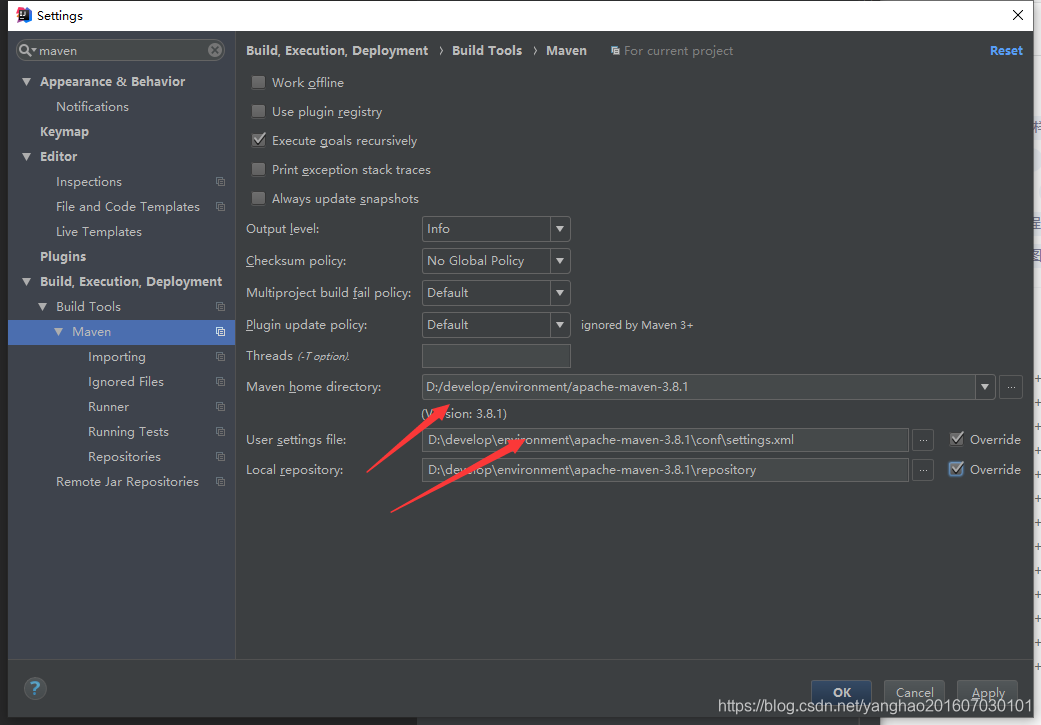Image resolution: width=1041 pixels, height=725 pixels.
Task: Open the Keymap settings page
Action: (64, 131)
